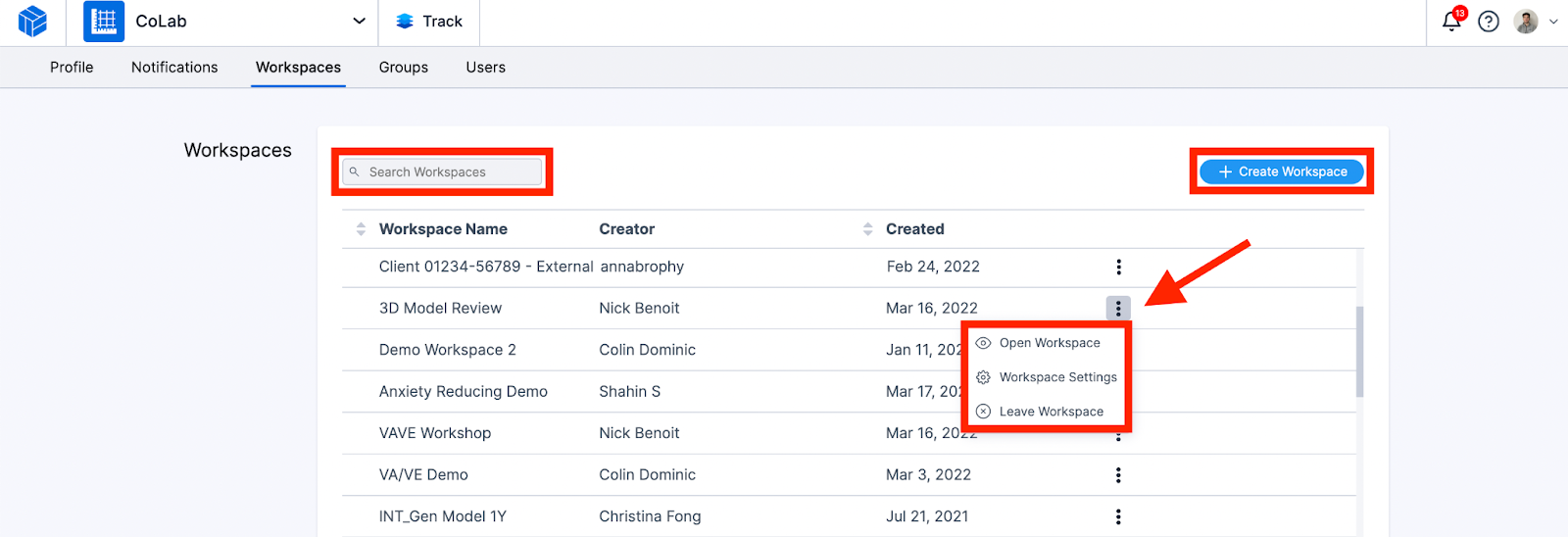Click three-dot menu for 3D Model Review
The height and width of the screenshot is (537, 1568).
tap(1118, 309)
